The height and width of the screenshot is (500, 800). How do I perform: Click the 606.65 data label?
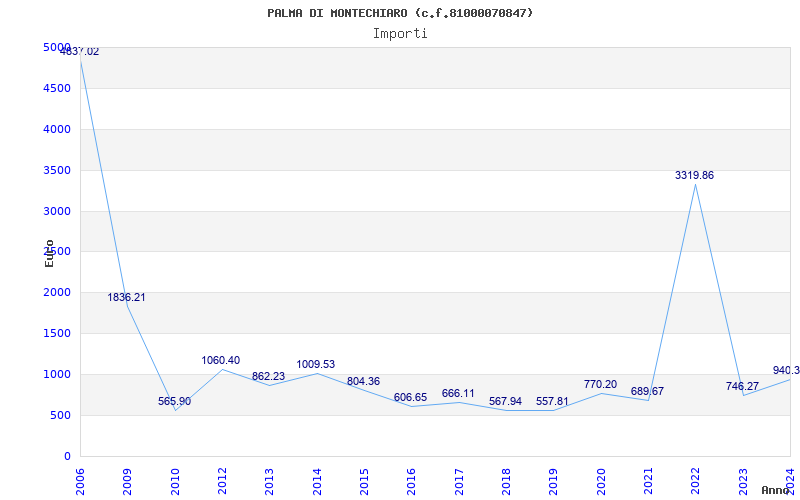[x=410, y=398]
